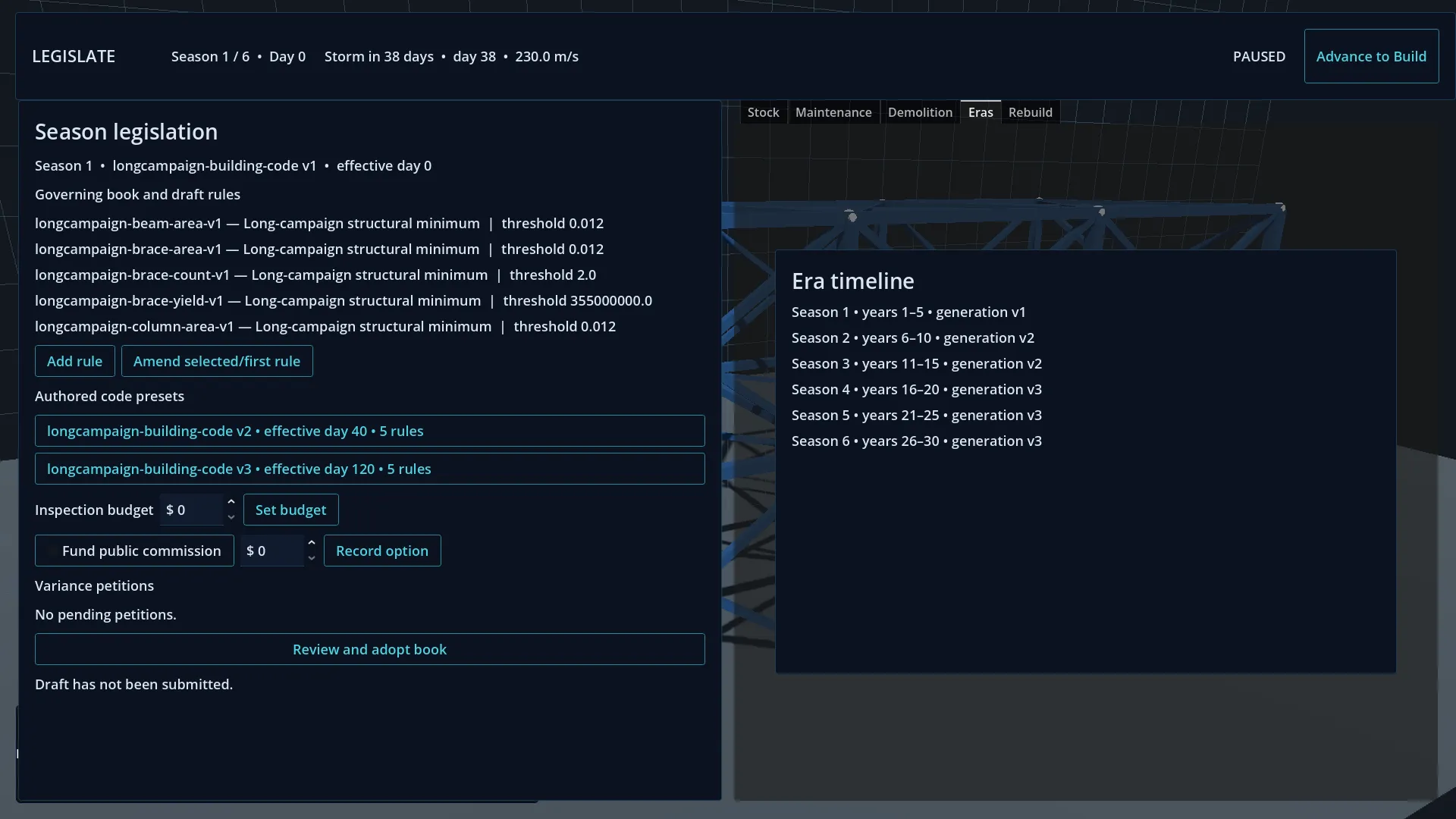This screenshot has height=819, width=1456.
Task: Select the longcampaign-column-area-v1 rule
Action: [x=325, y=326]
